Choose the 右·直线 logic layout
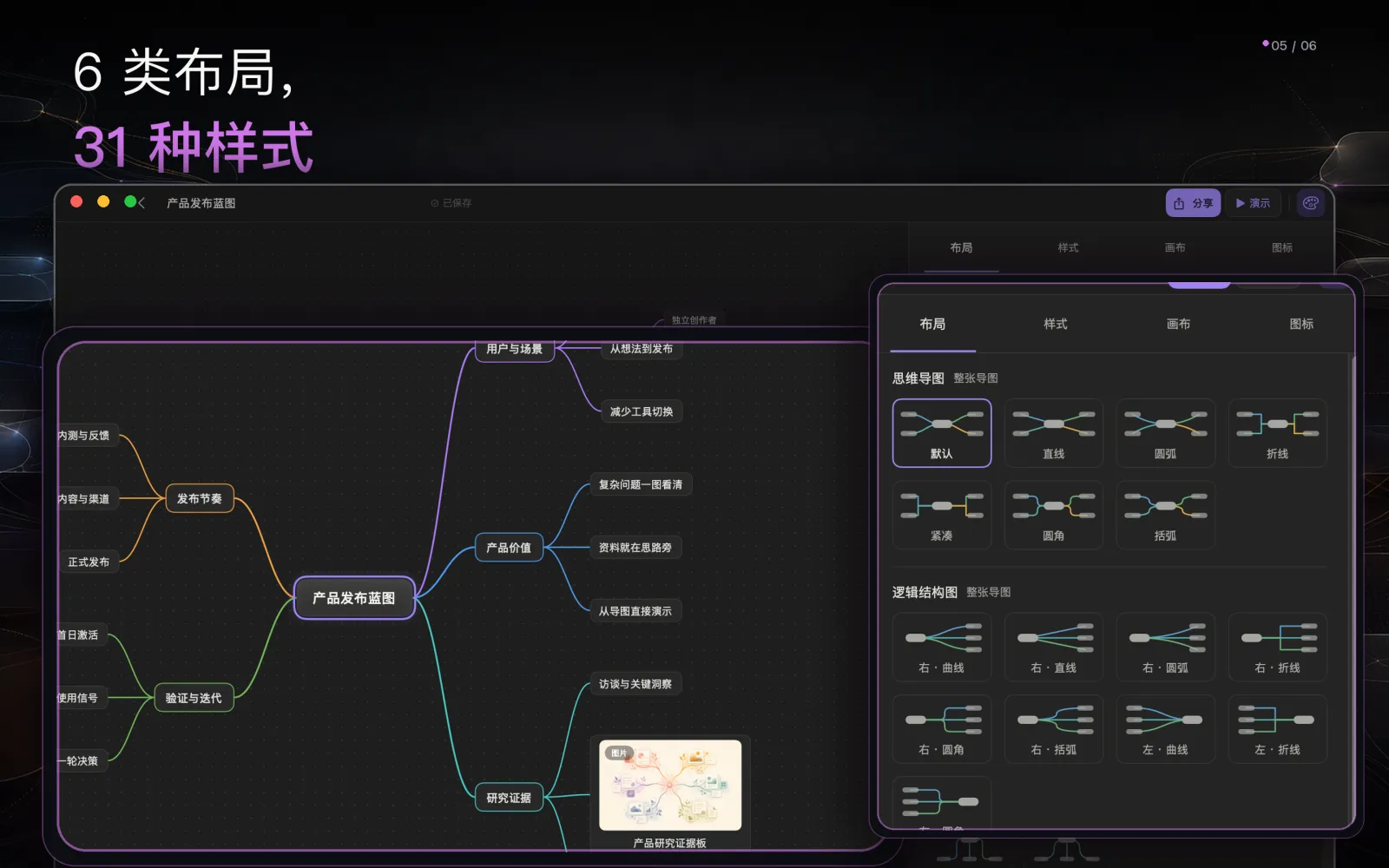1389x868 pixels. coord(1054,647)
